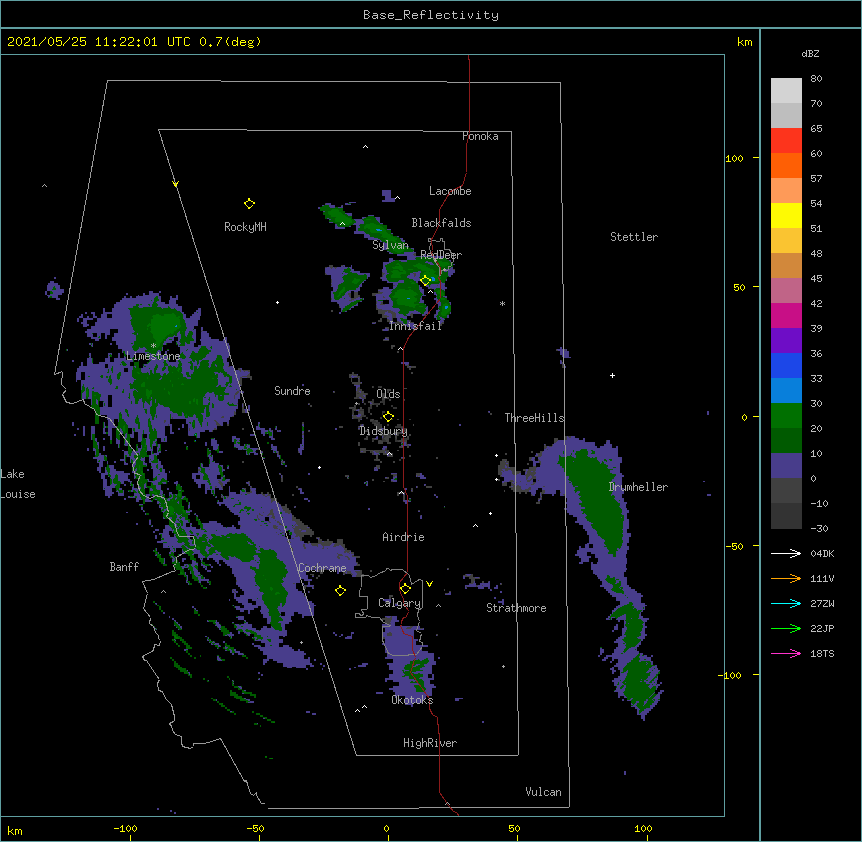The image size is (862, 842).
Task: Click the cyan 27ZW legend arrow
Action: (786, 603)
